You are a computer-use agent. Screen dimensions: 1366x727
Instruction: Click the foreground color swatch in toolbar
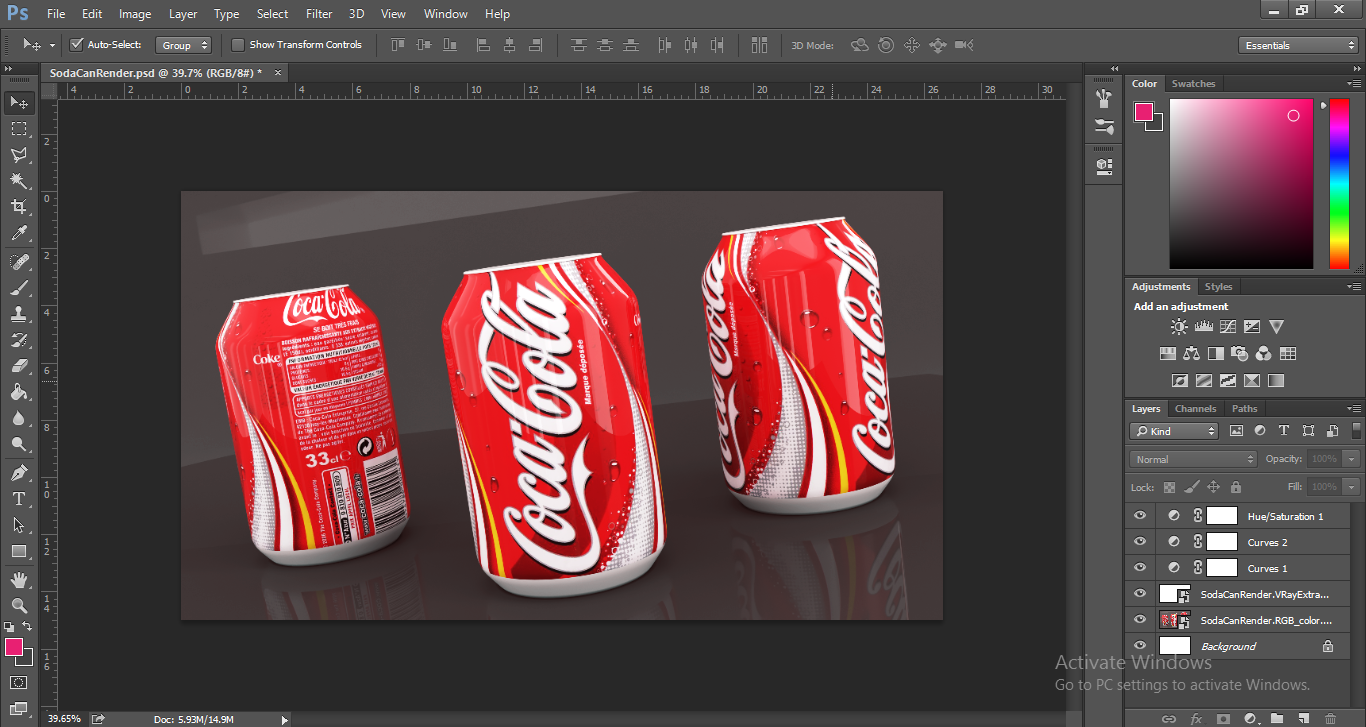pyautogui.click(x=14, y=647)
